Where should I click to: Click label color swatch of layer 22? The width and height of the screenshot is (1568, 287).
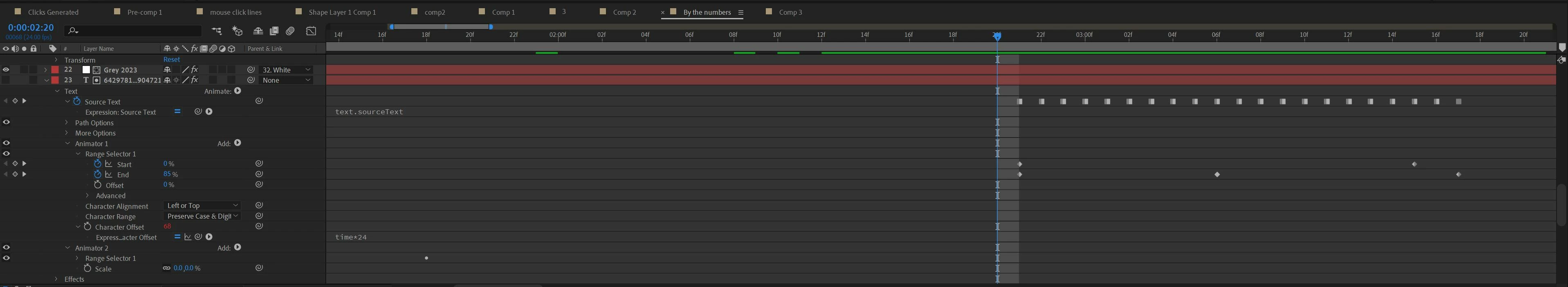coord(55,70)
